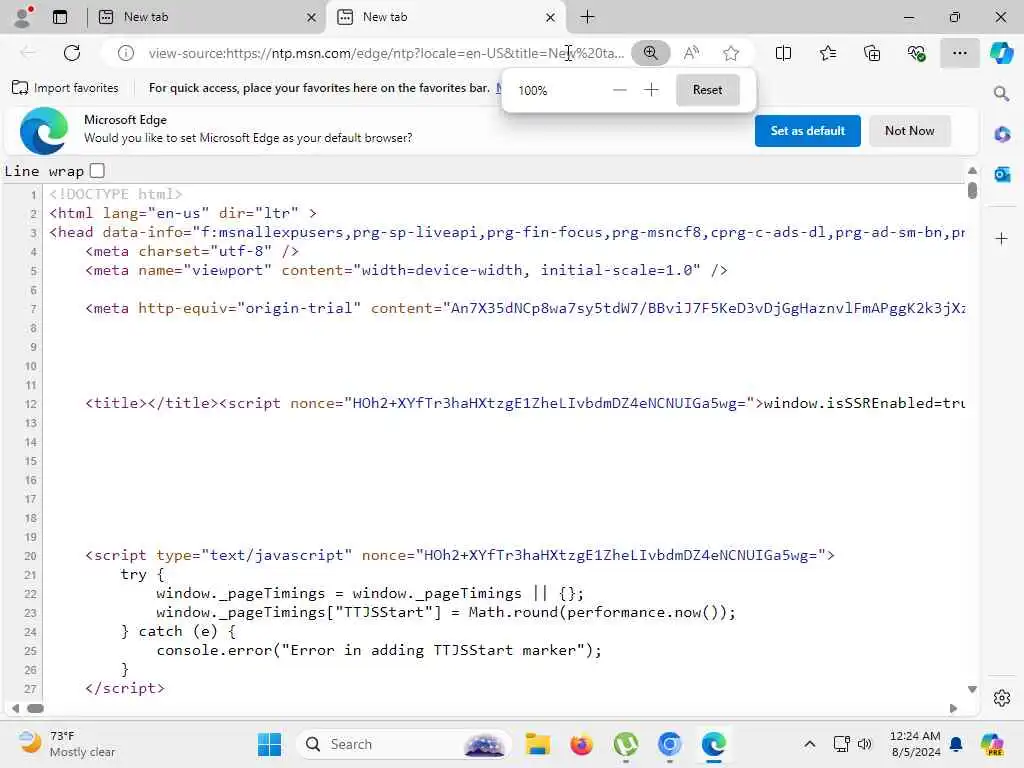Toggle the Line wrap checkbox
The image size is (1024, 768).
[x=97, y=171]
